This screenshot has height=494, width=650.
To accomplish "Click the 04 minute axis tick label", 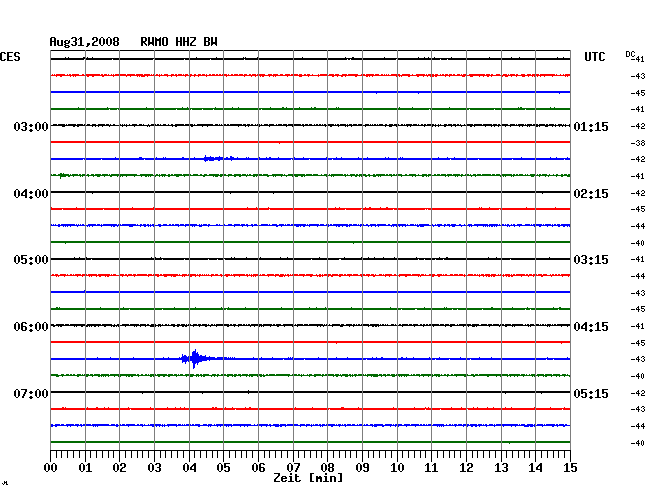I will 189,467.
